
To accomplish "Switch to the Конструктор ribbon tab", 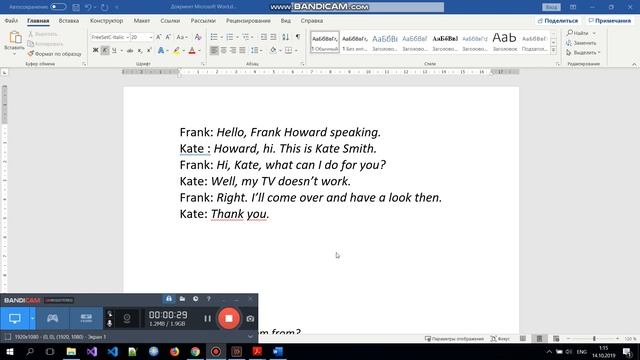I will 107,20.
